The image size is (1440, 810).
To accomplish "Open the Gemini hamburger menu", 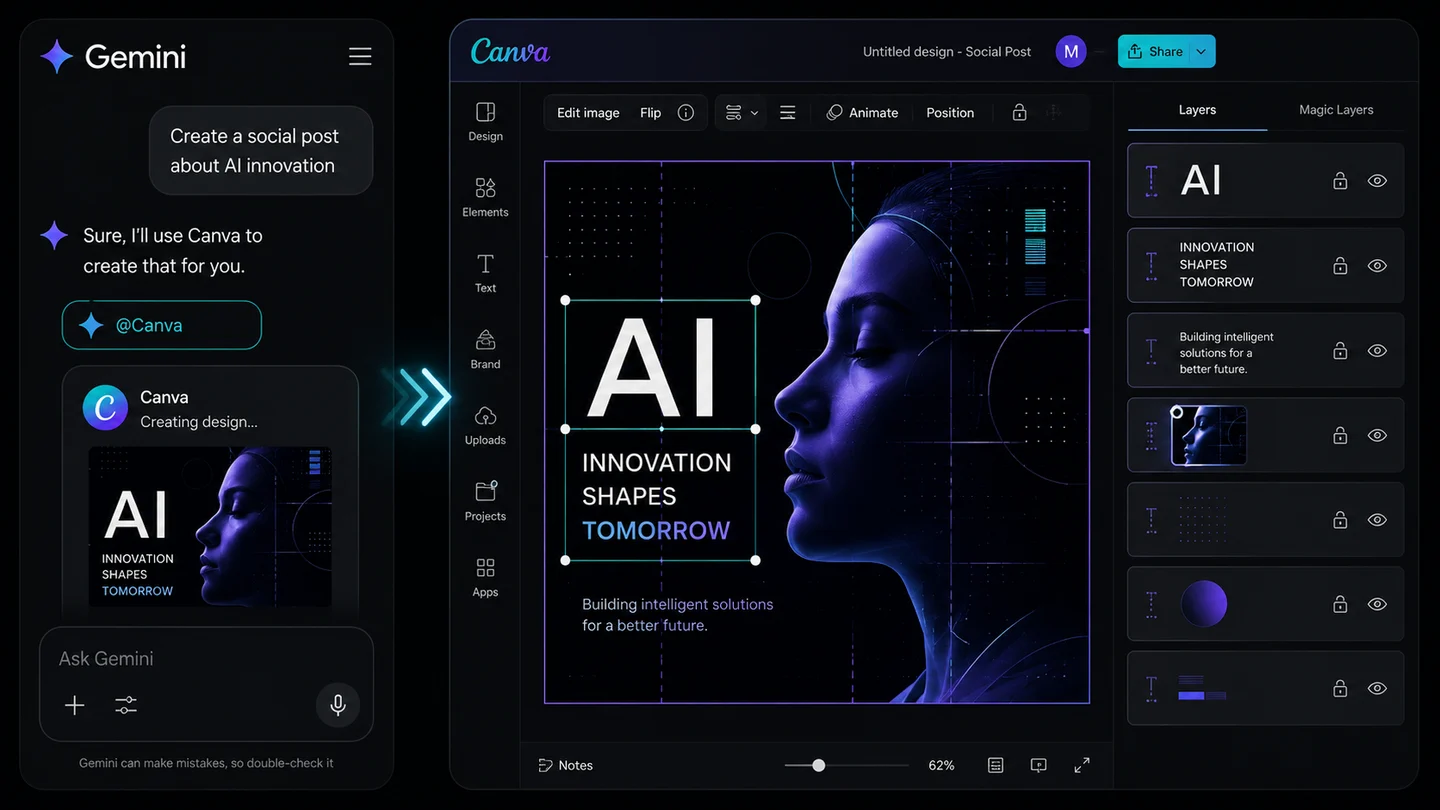I will click(360, 57).
